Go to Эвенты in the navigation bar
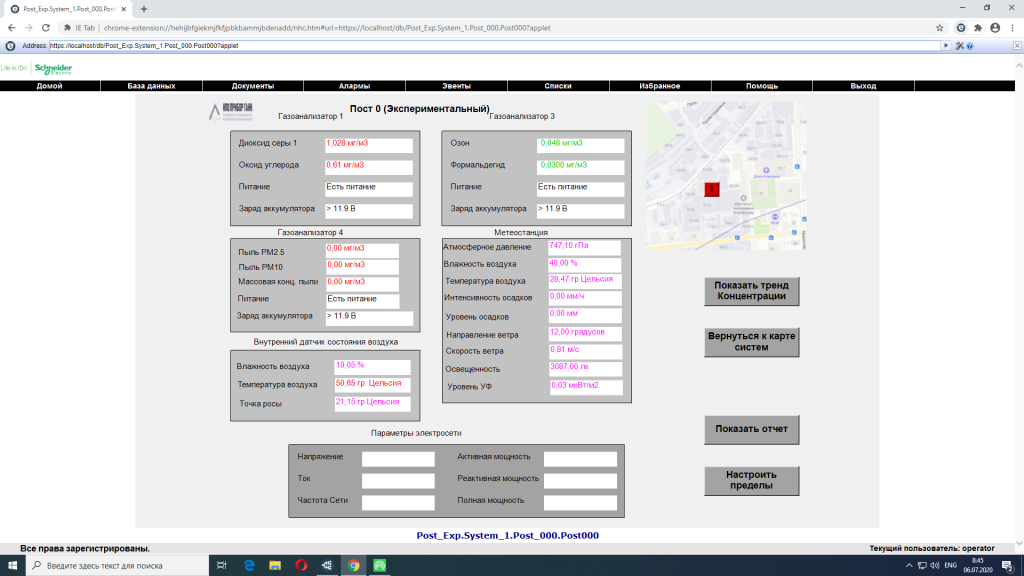The image size is (1024, 576). pyautogui.click(x=456, y=87)
